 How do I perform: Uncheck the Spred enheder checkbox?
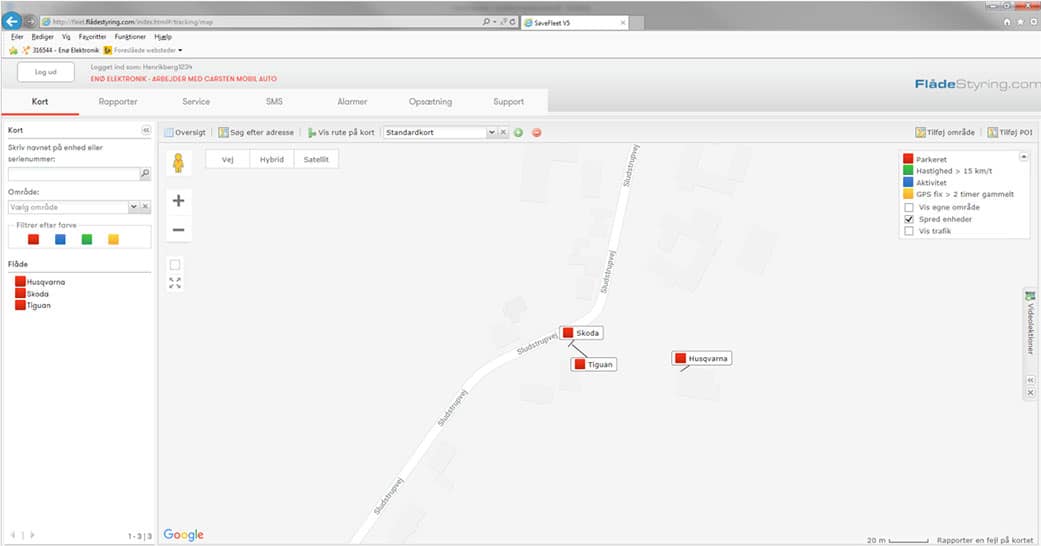click(x=908, y=219)
